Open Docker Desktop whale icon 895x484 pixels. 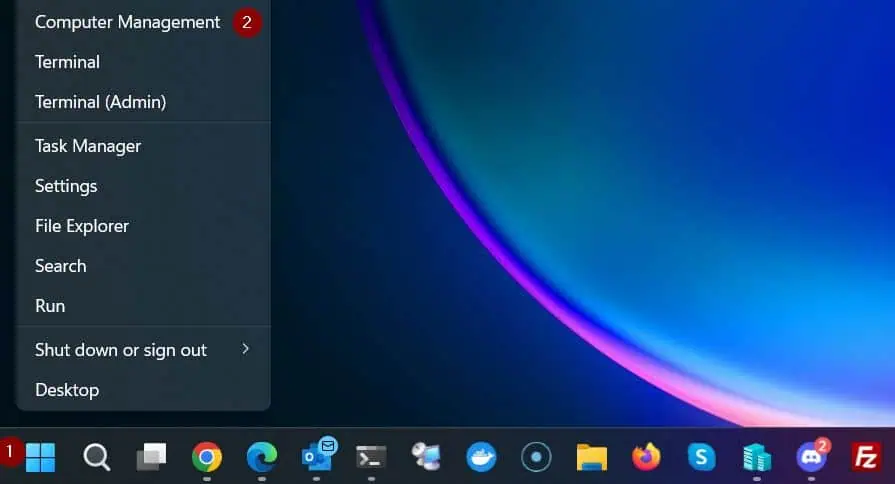(481, 457)
